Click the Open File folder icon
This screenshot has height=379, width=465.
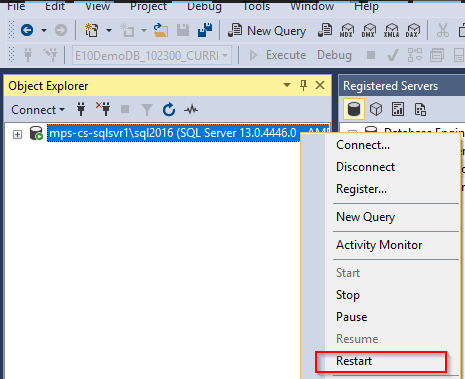click(x=161, y=30)
